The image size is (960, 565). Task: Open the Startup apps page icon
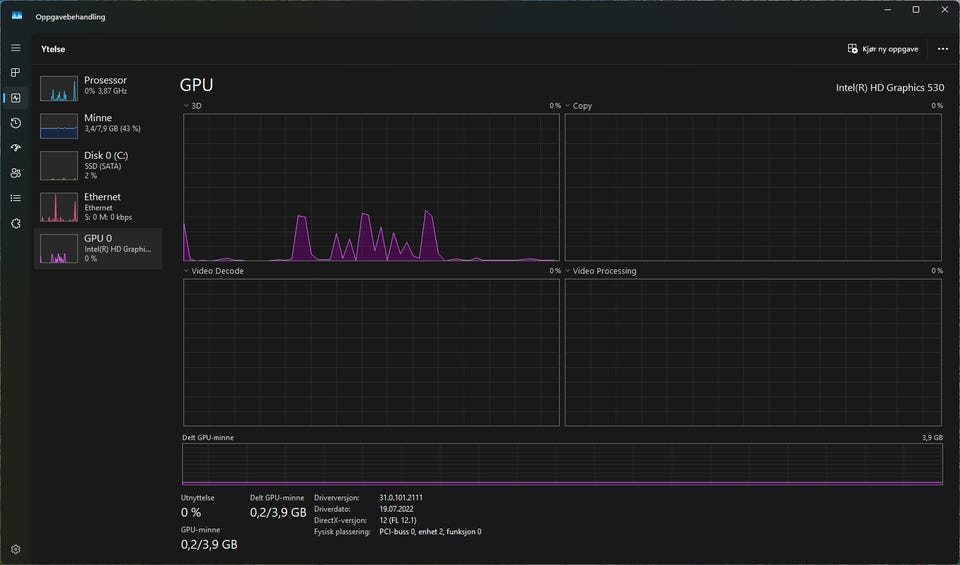(15, 148)
